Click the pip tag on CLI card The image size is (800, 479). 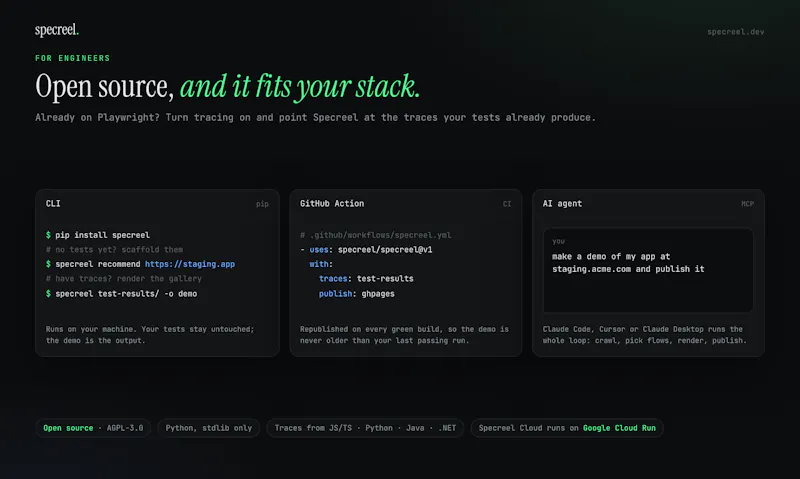pos(262,204)
